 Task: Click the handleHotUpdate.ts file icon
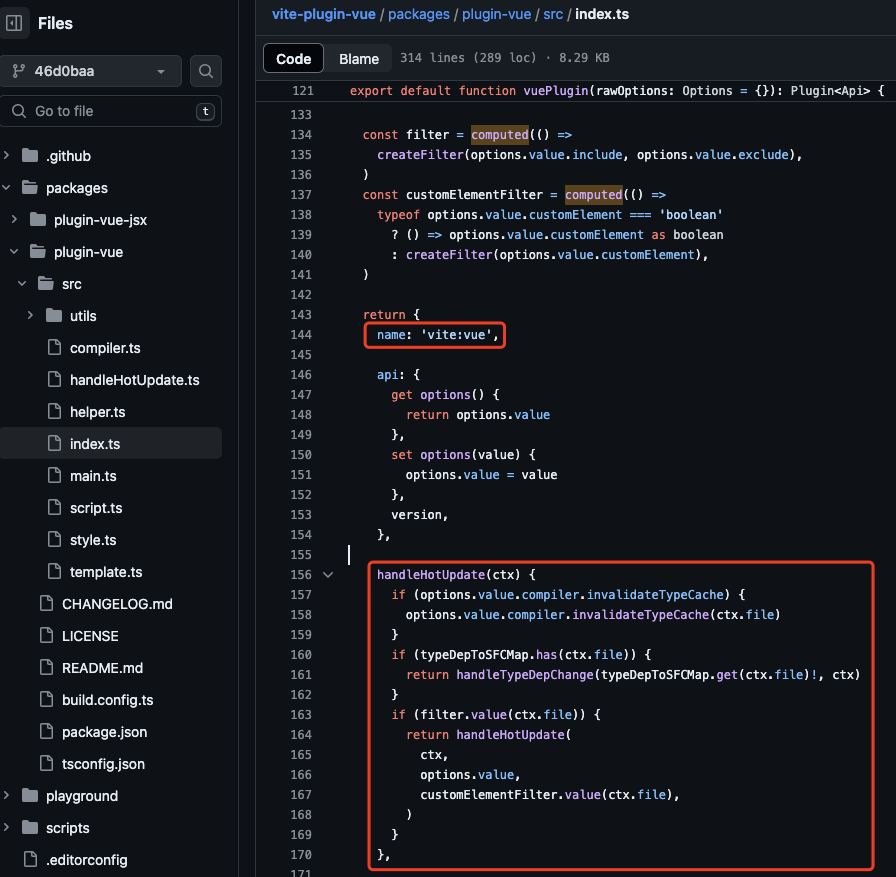54,379
